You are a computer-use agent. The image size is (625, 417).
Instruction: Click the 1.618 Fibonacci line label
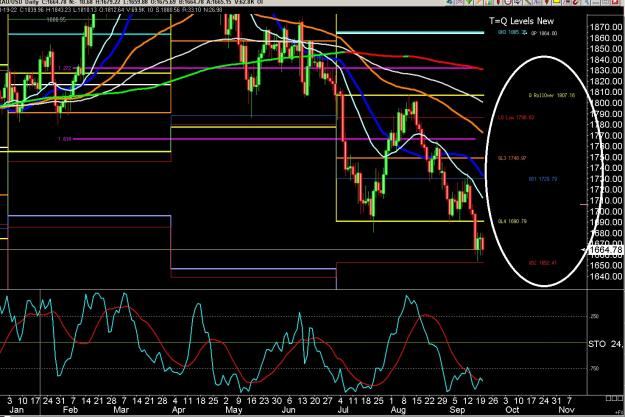click(65, 139)
